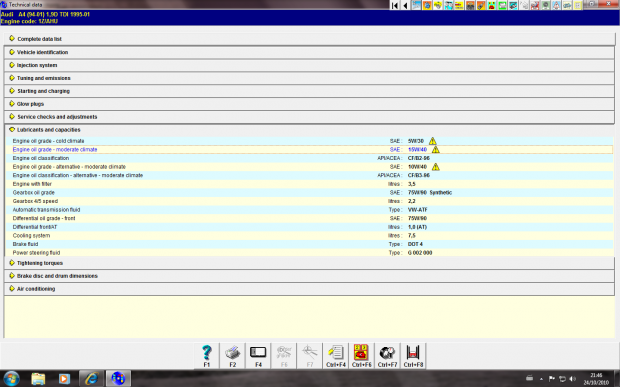
Task: Click the Ctrl+F8 vehicle lift icon
Action: click(x=413, y=355)
